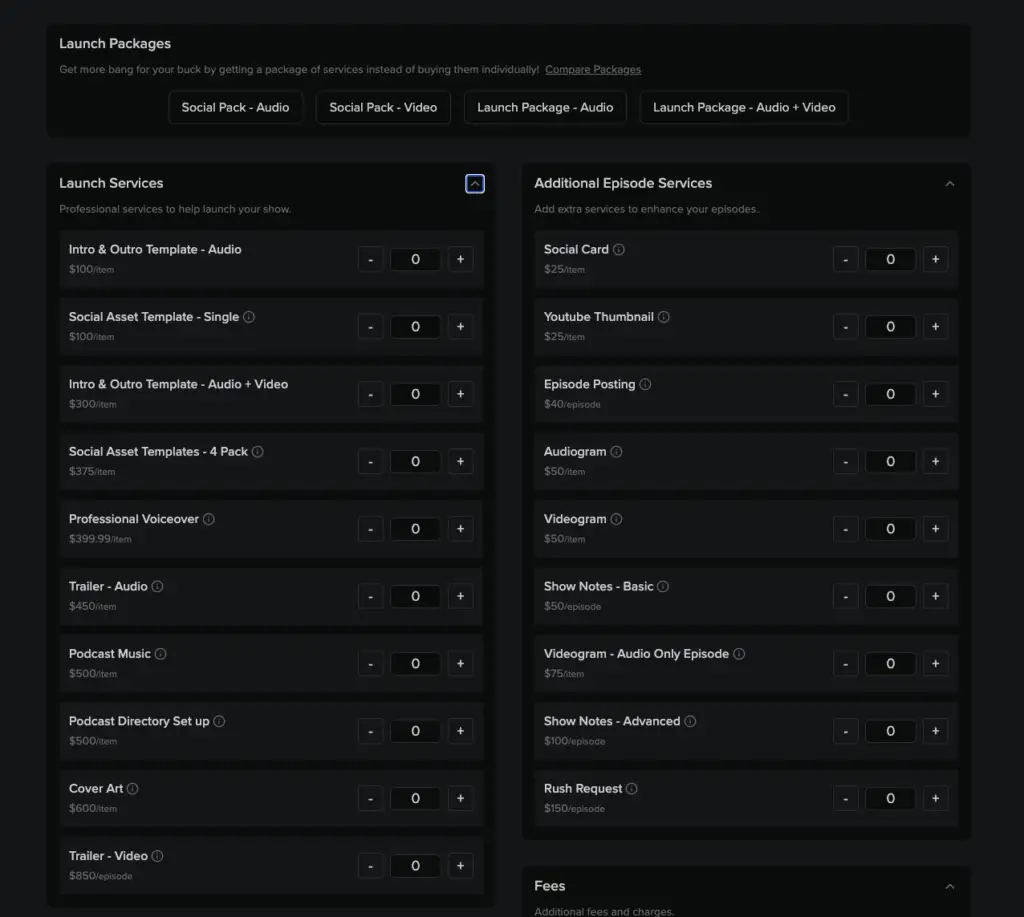Click info icon next to Audiogram
The width and height of the screenshot is (1024, 917).
point(616,452)
